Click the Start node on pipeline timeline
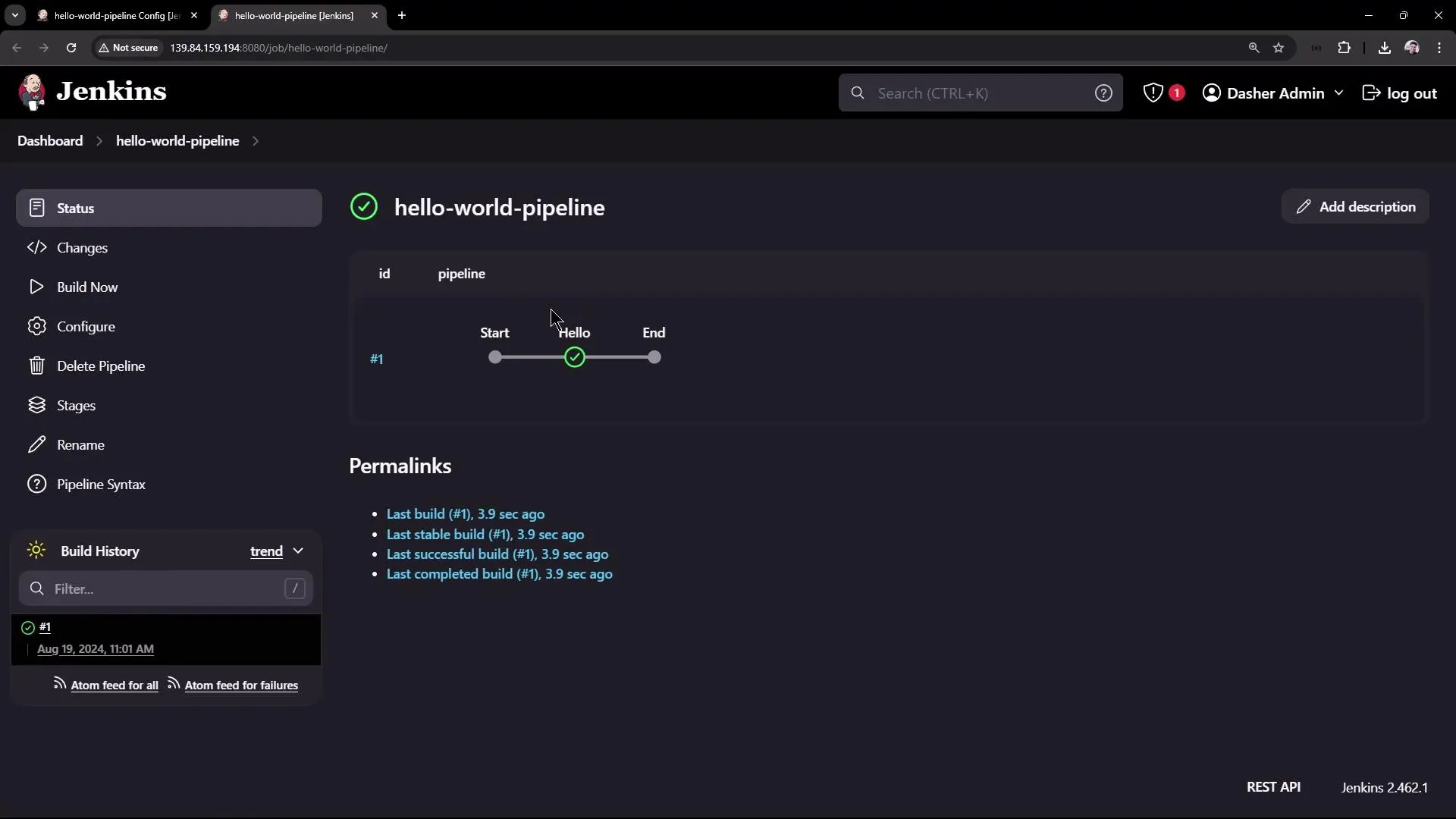This screenshot has height=819, width=1456. click(494, 356)
